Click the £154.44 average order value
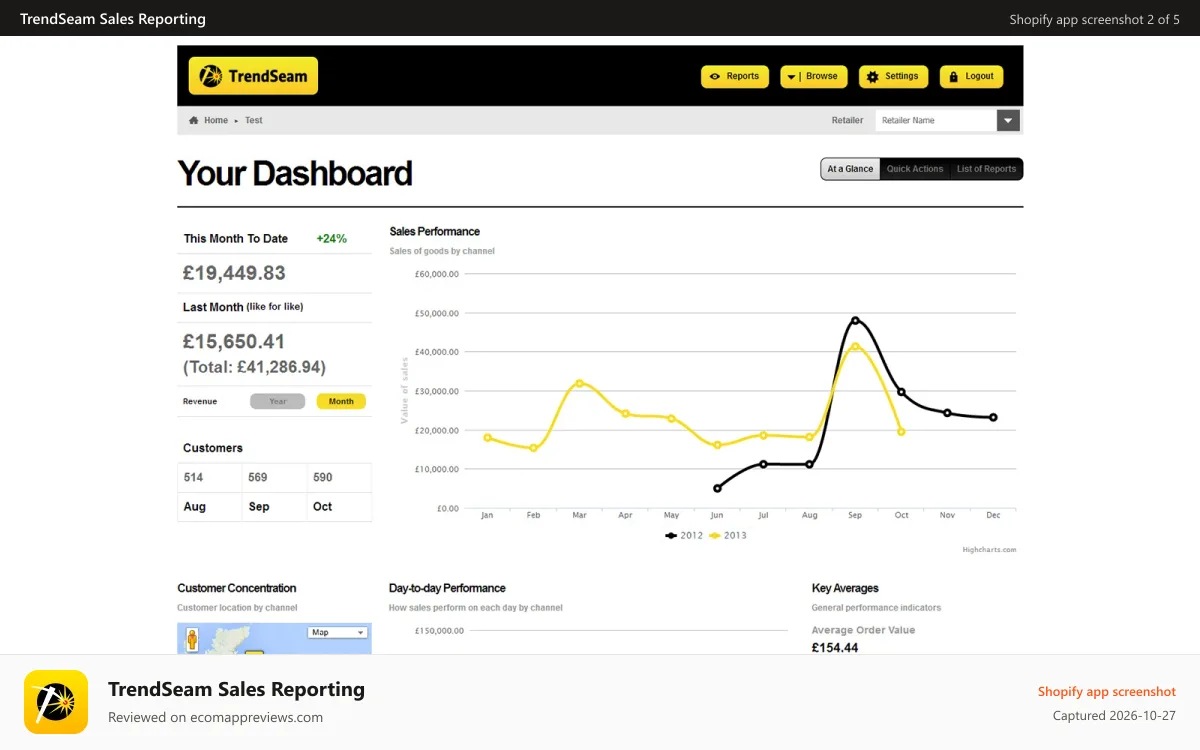The image size is (1200, 750). (835, 648)
